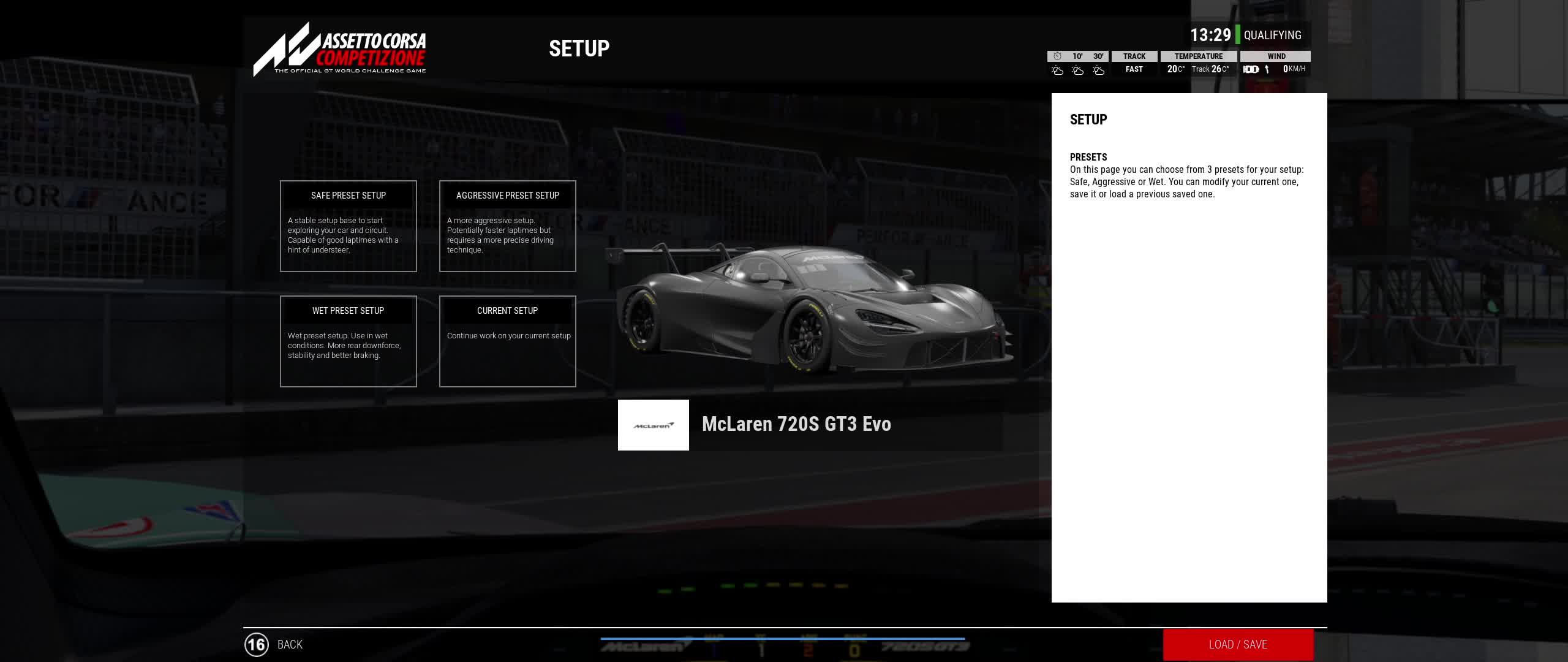
Task: Choose the Aggressive Preset Setup card
Action: (507, 226)
